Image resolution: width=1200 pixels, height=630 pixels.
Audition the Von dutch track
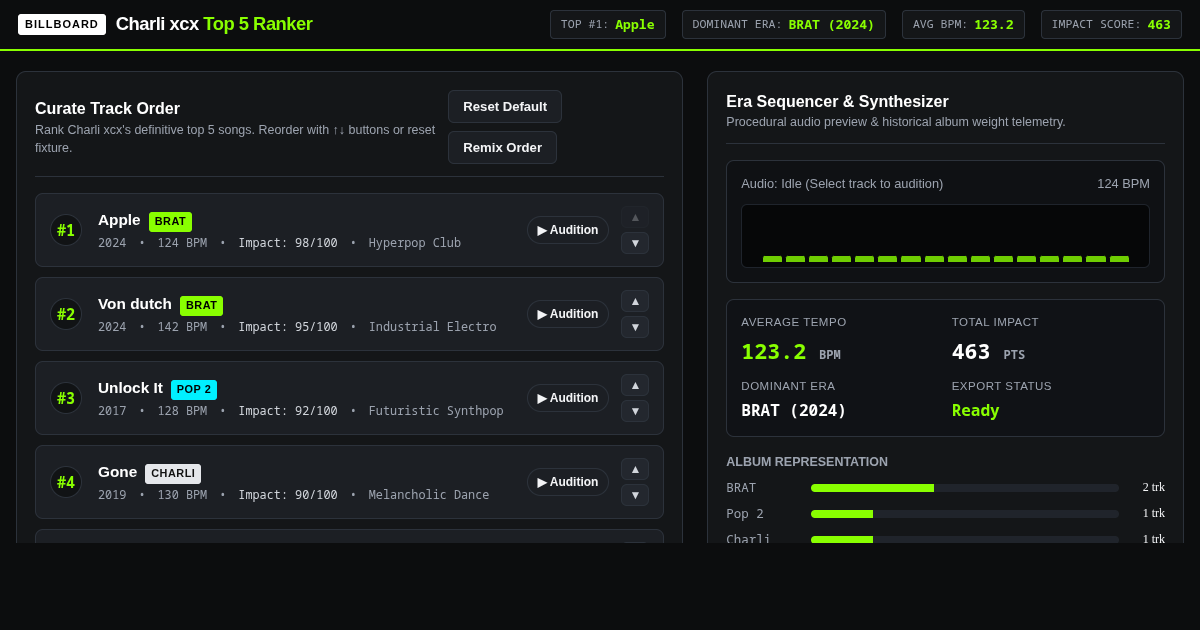click(568, 314)
